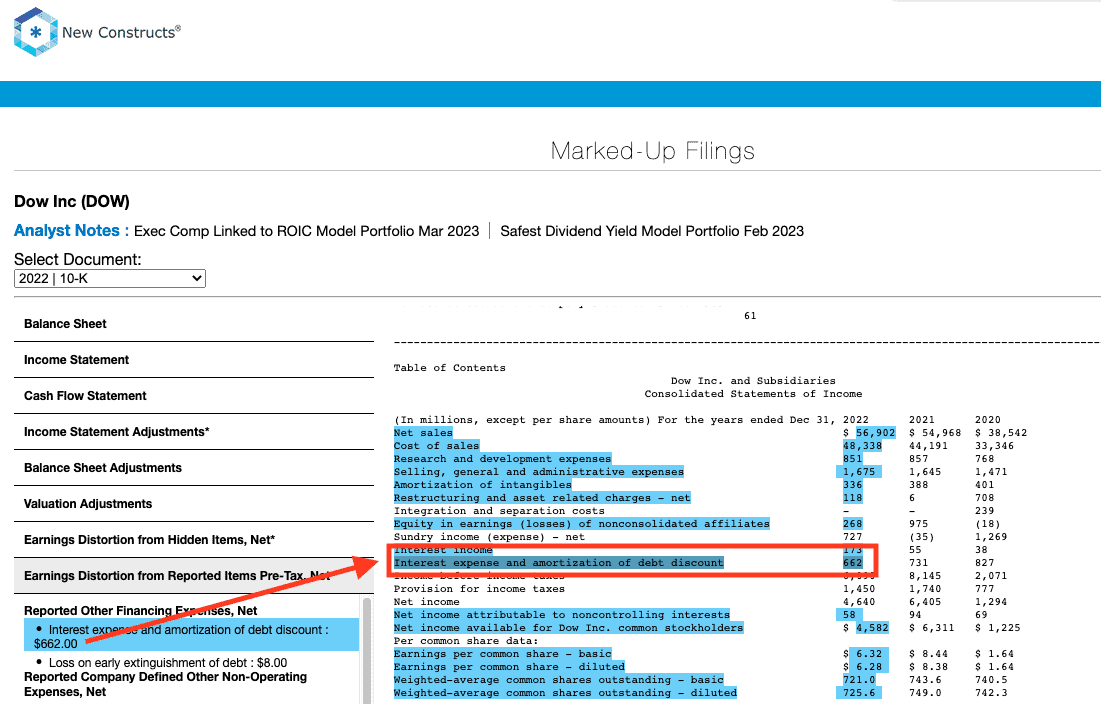Click Net income available for Dow Inc. stockholders
Viewport: 1101px width, 704px height.
tap(568, 627)
